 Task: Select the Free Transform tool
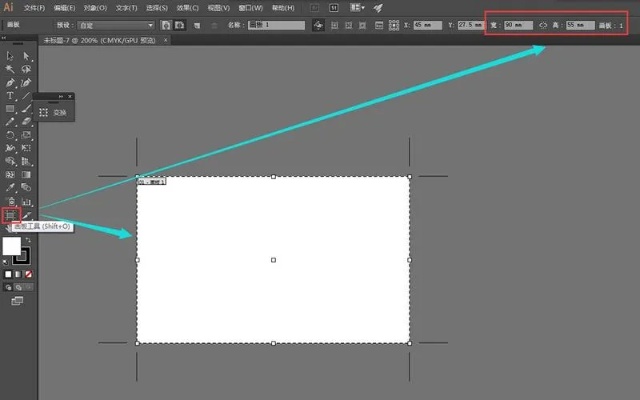[x=26, y=148]
